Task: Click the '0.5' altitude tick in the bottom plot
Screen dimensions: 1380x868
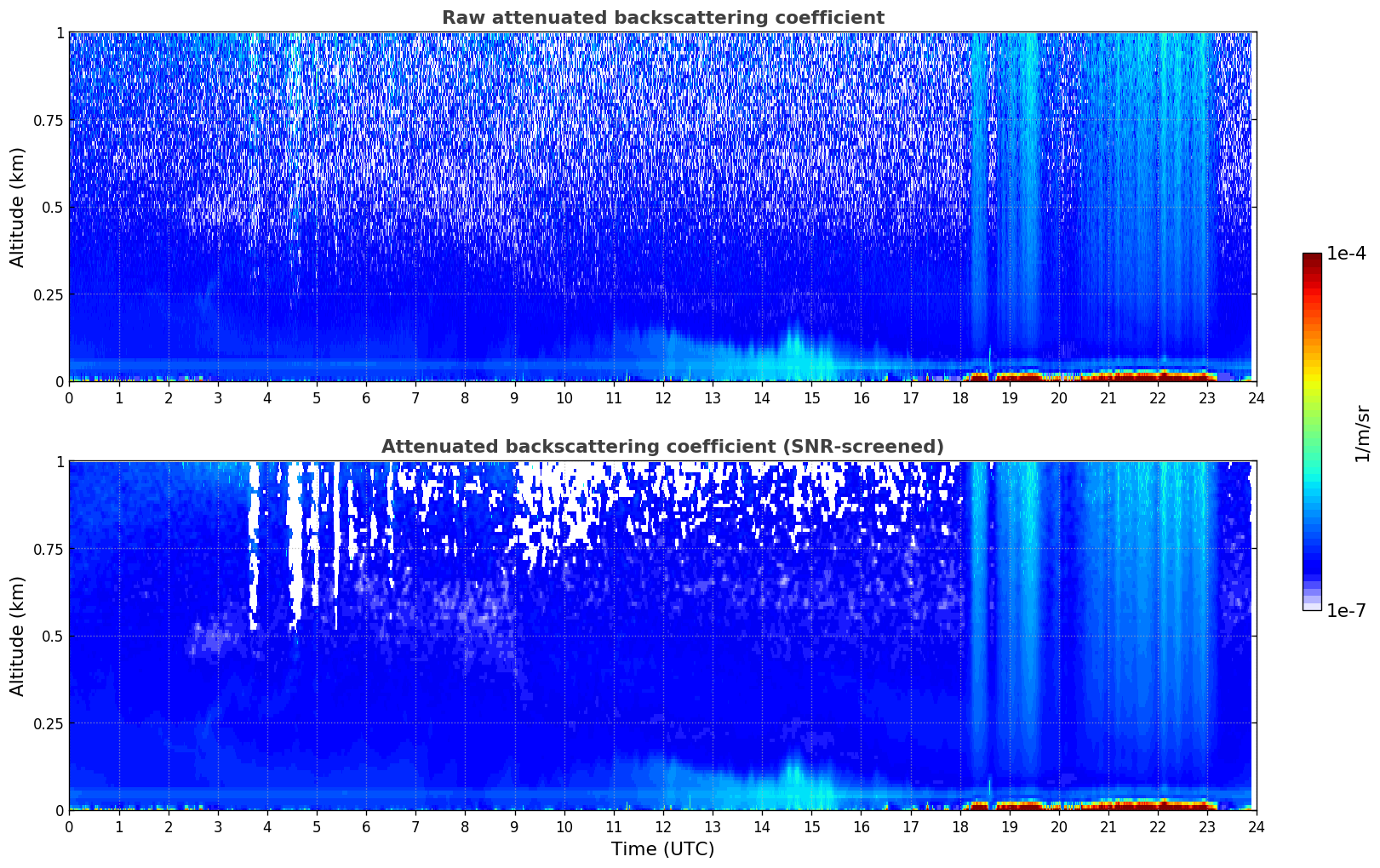Action: click(x=52, y=636)
